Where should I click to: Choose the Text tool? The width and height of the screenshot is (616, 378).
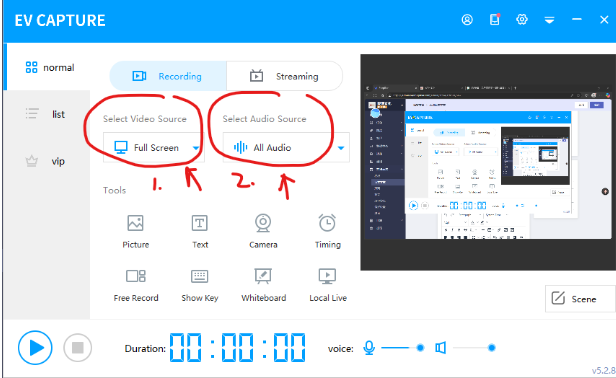200,231
